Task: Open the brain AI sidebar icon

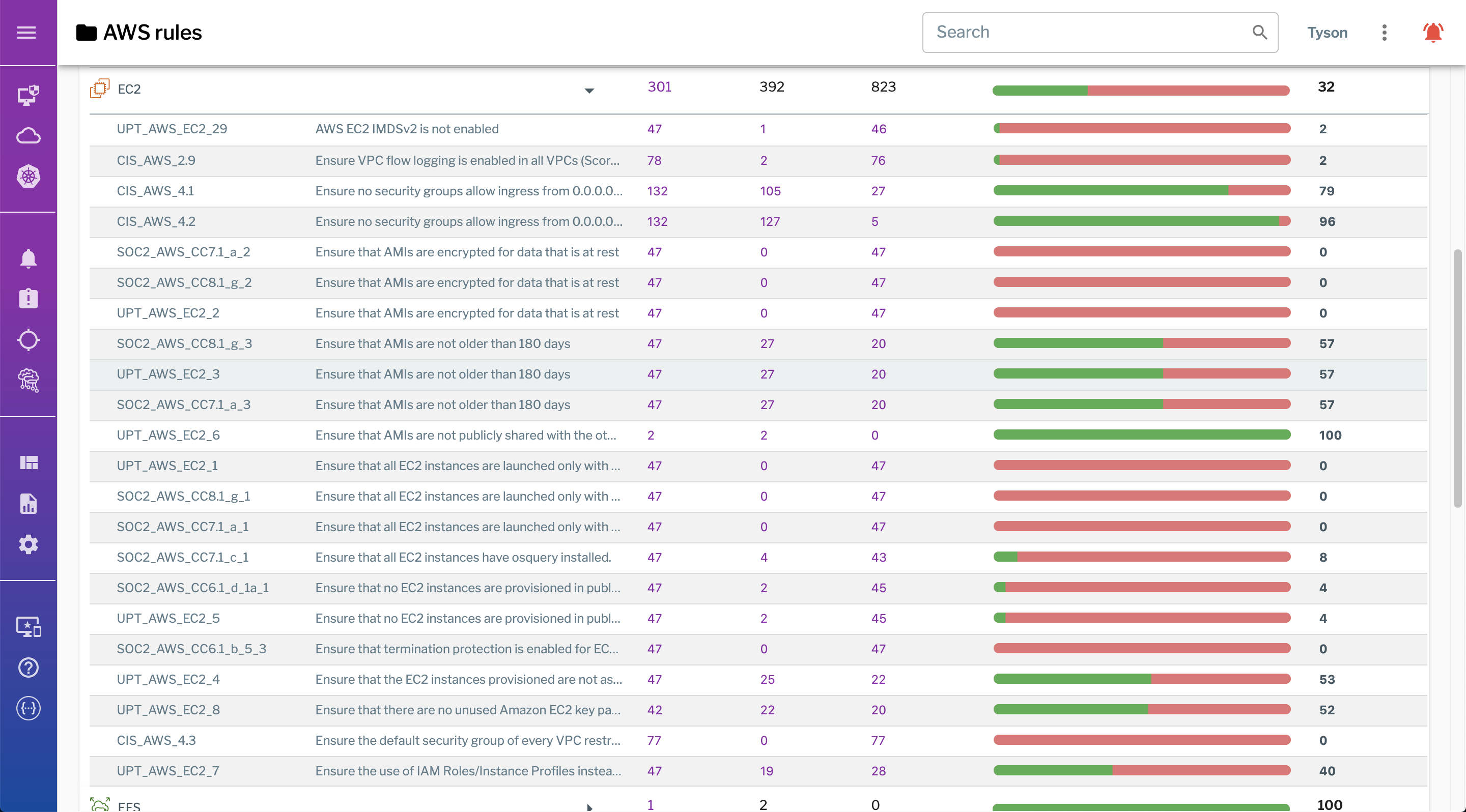Action: coord(28,381)
